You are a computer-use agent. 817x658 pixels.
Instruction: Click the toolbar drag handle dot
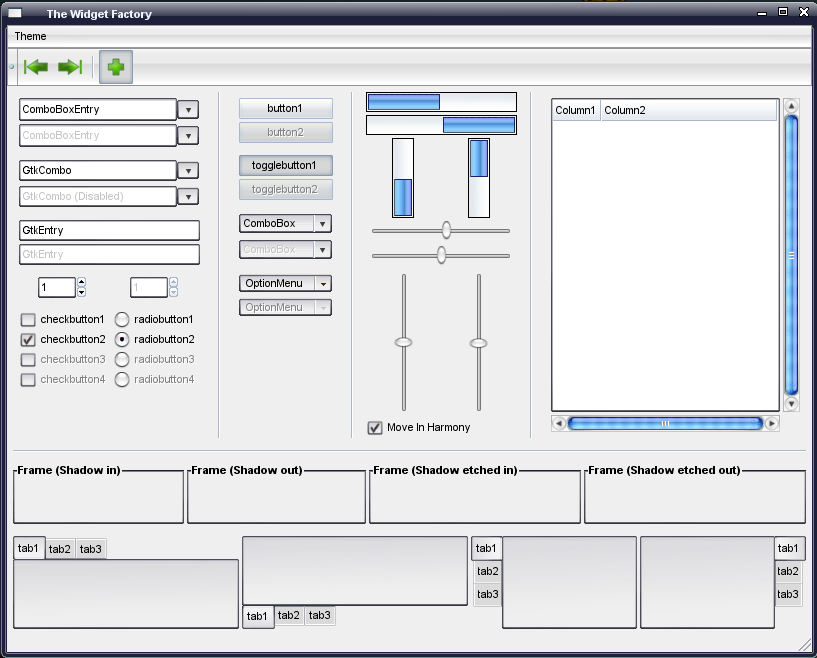(11, 67)
